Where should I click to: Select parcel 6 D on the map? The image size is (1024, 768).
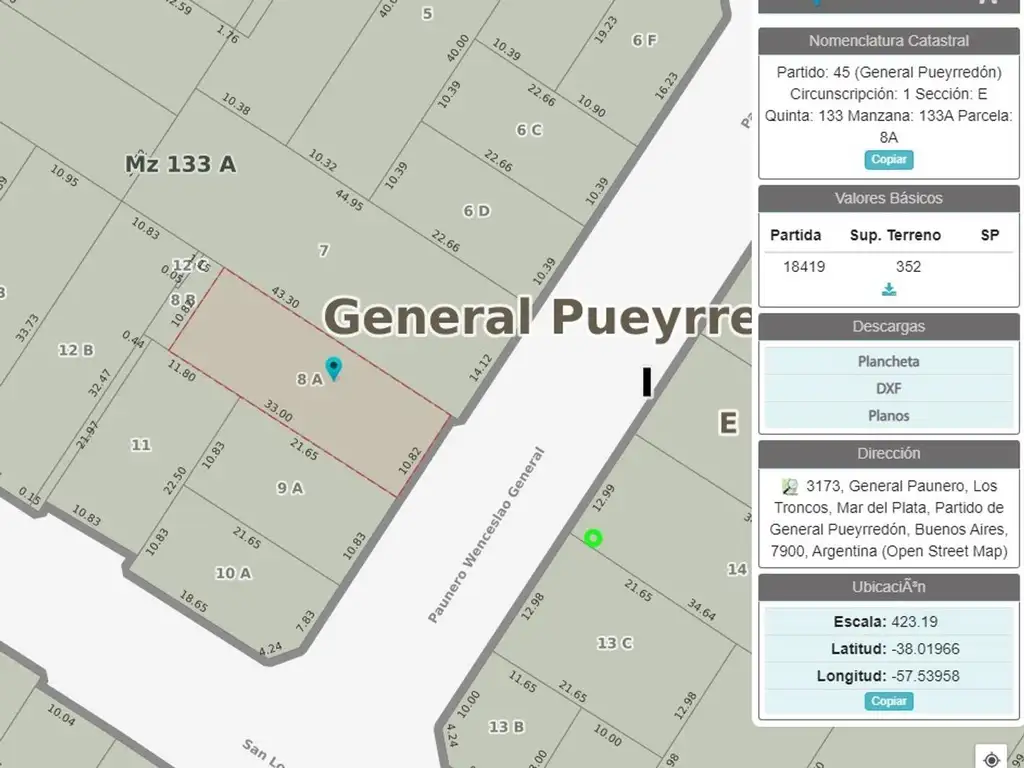(x=476, y=211)
